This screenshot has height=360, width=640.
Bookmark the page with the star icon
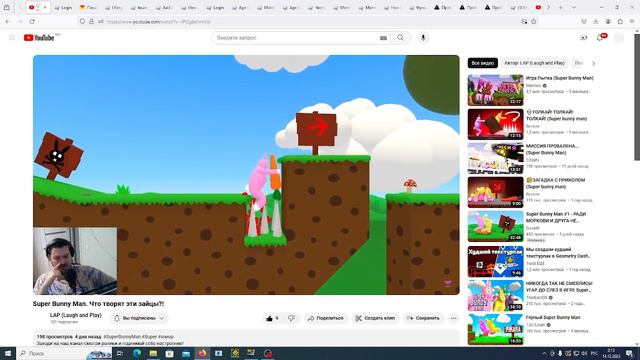coord(533,22)
